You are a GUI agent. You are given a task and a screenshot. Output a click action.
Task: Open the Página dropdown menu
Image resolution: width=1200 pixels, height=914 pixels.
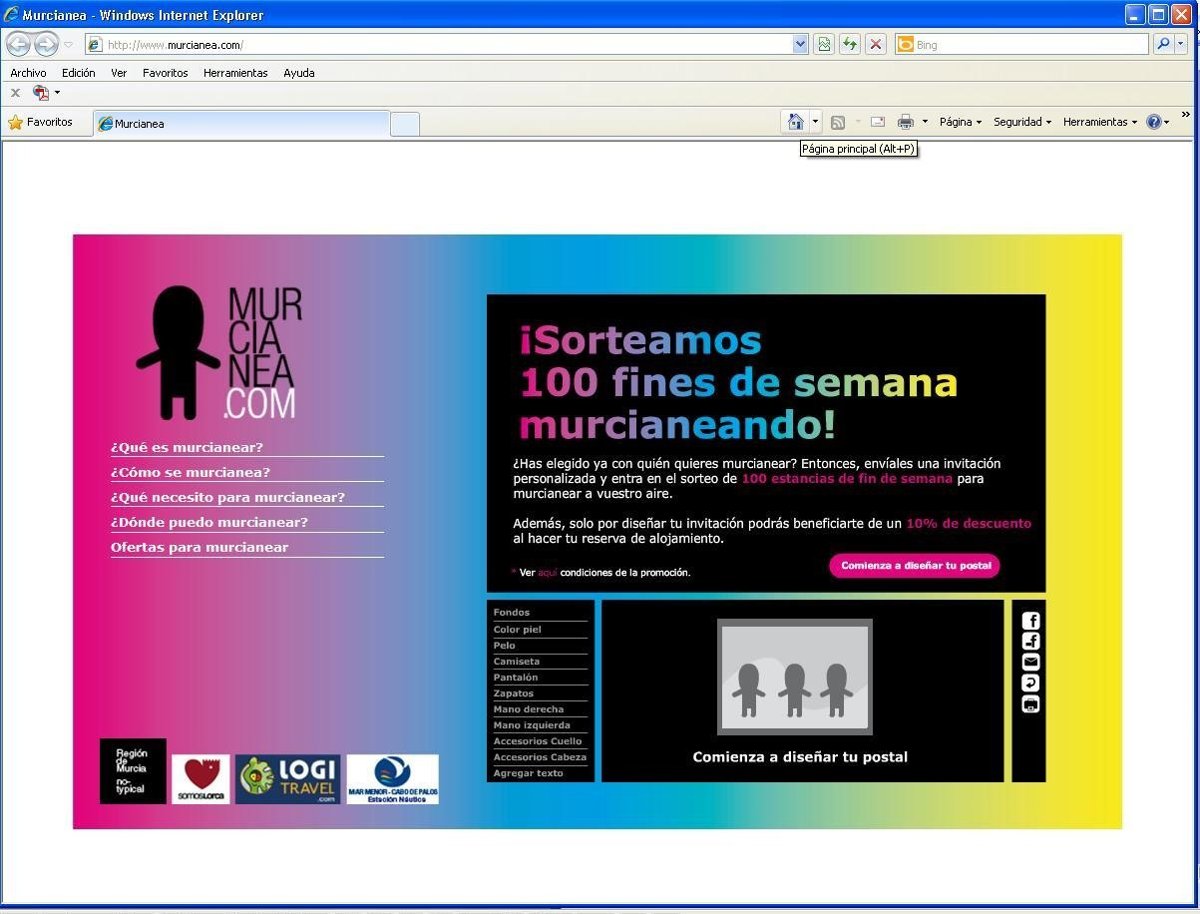point(960,122)
